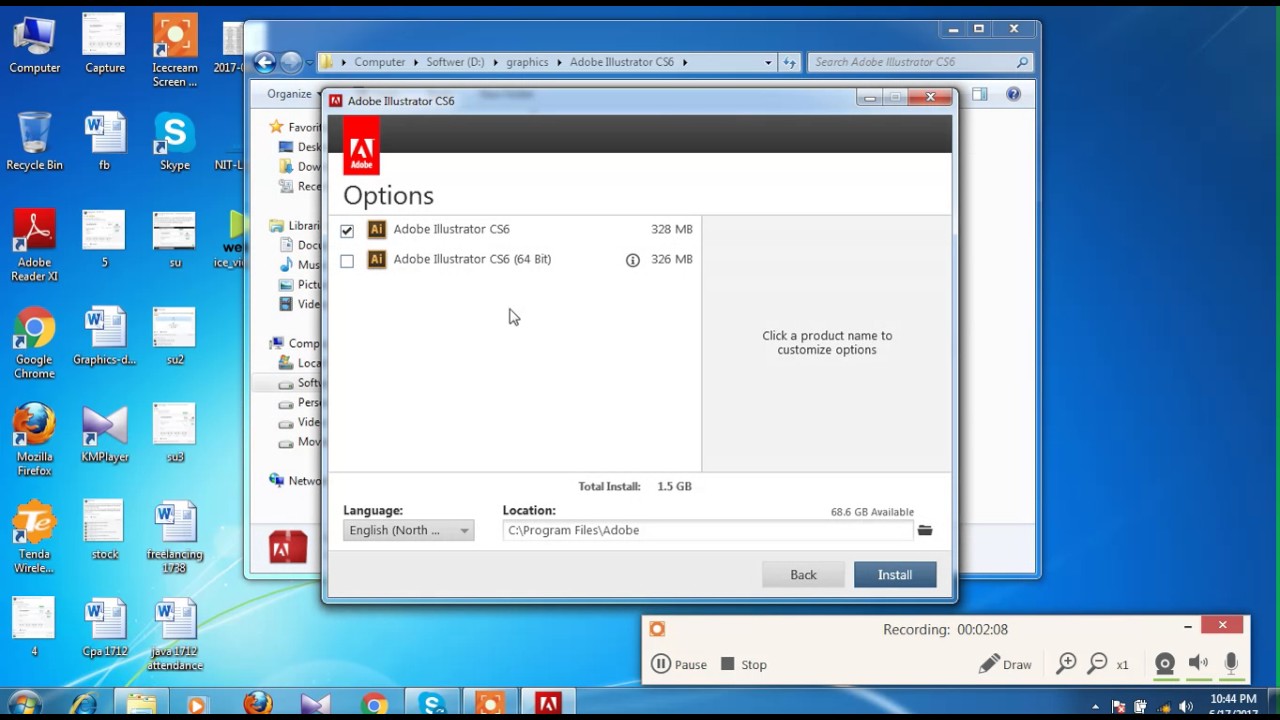
Task: Click Softwer (D:) in the address breadcrumb
Action: point(455,62)
